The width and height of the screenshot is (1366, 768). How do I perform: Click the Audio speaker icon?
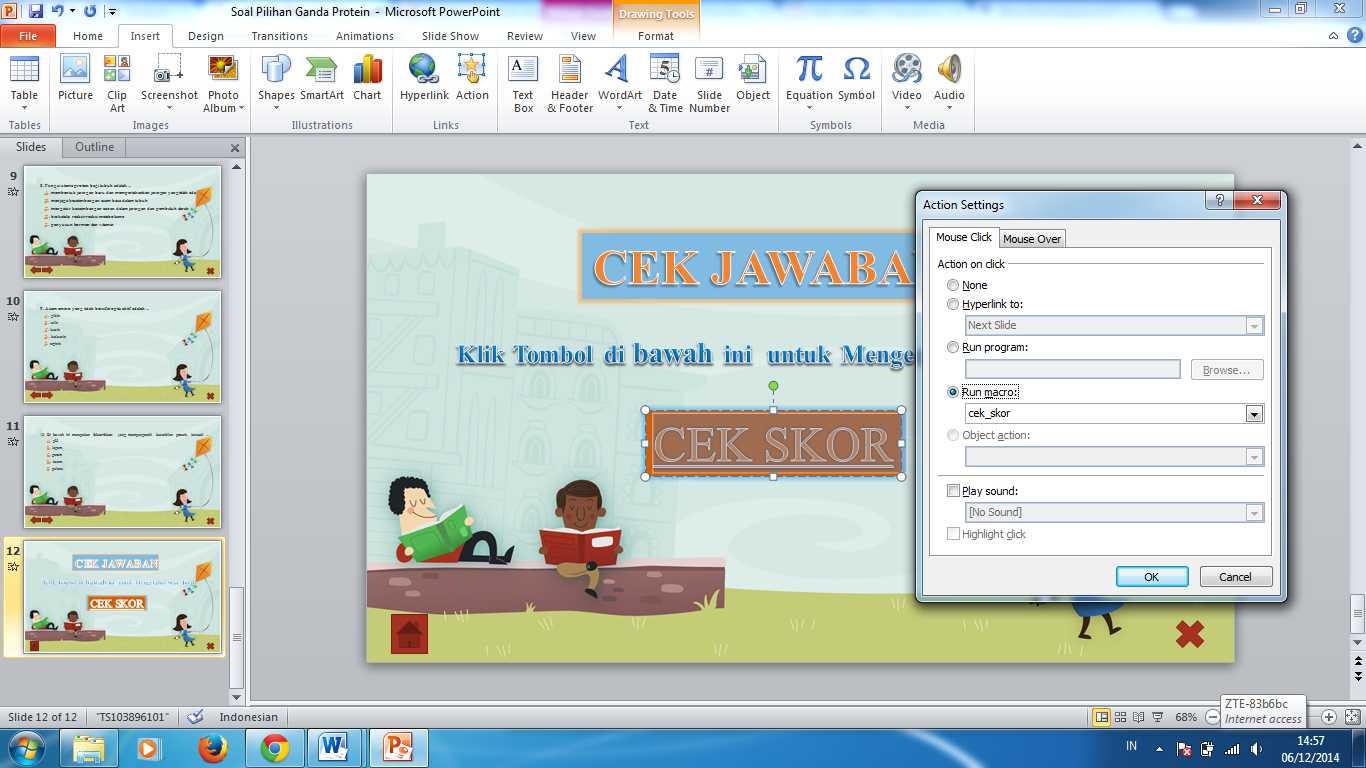click(x=949, y=70)
